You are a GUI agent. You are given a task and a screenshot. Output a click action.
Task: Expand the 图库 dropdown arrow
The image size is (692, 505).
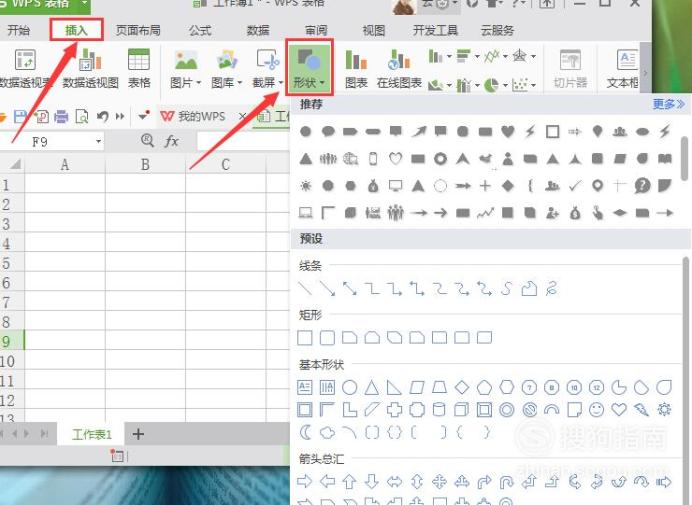click(x=239, y=83)
